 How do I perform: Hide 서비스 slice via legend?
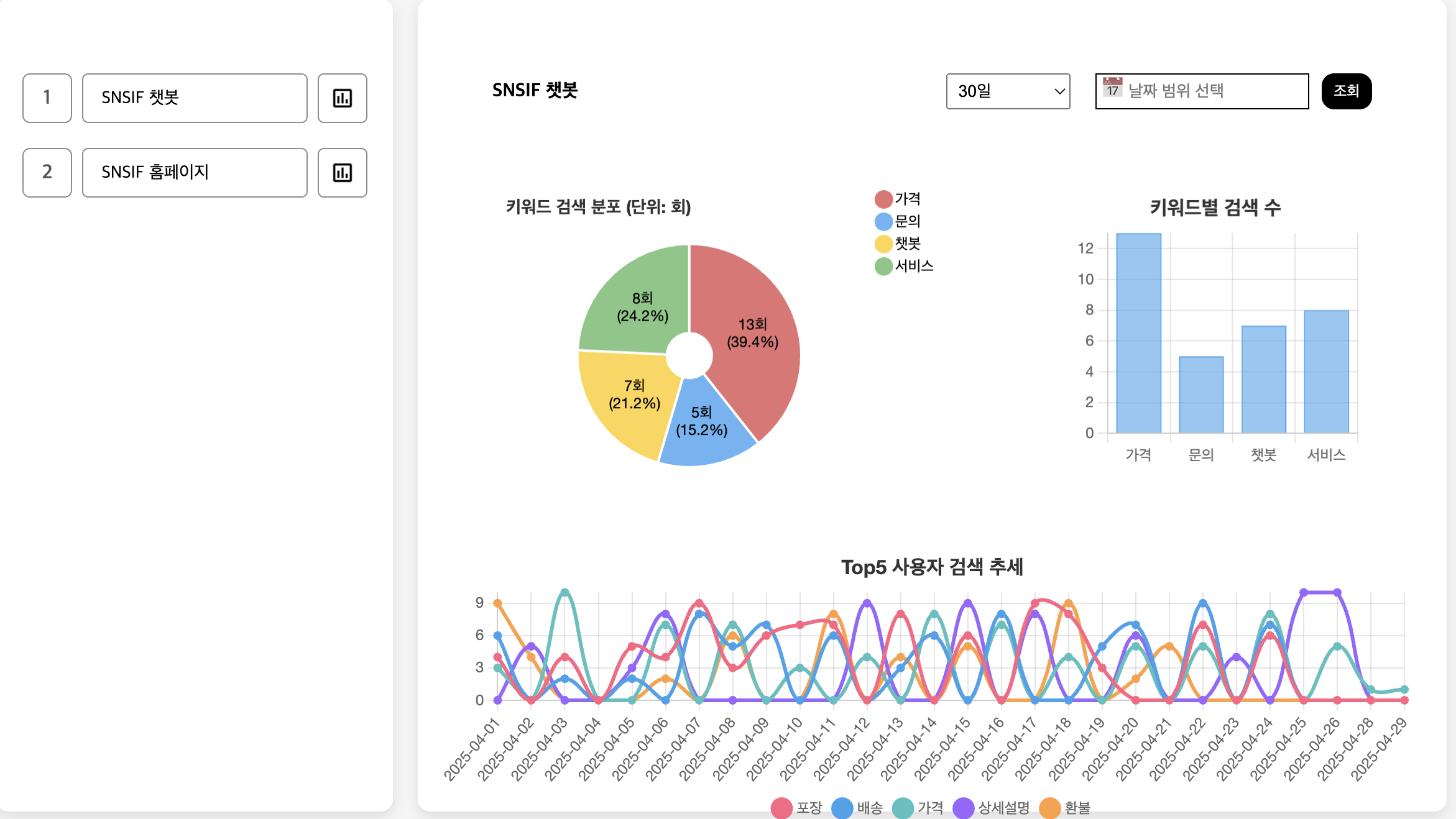pos(883,266)
